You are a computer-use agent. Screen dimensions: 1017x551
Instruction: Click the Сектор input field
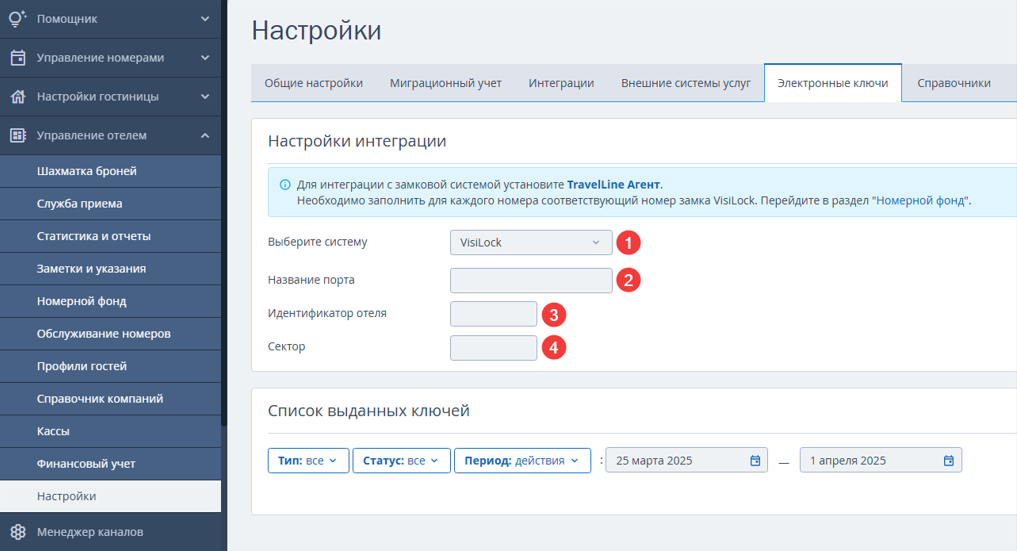pyautogui.click(x=494, y=347)
